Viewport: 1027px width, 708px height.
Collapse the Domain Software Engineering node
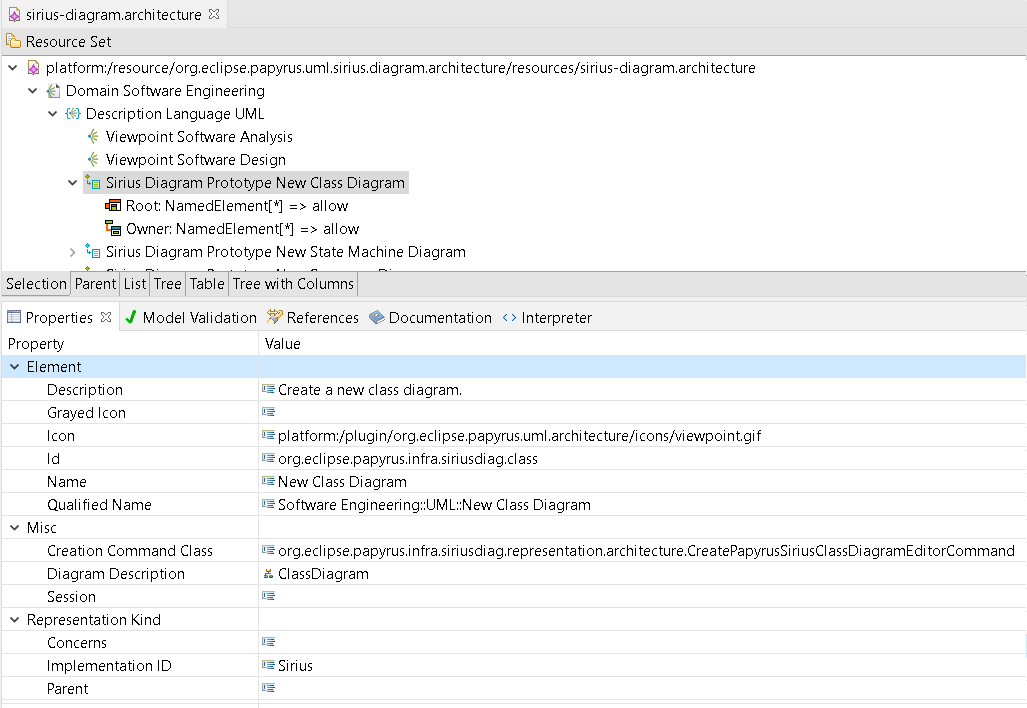pos(33,90)
